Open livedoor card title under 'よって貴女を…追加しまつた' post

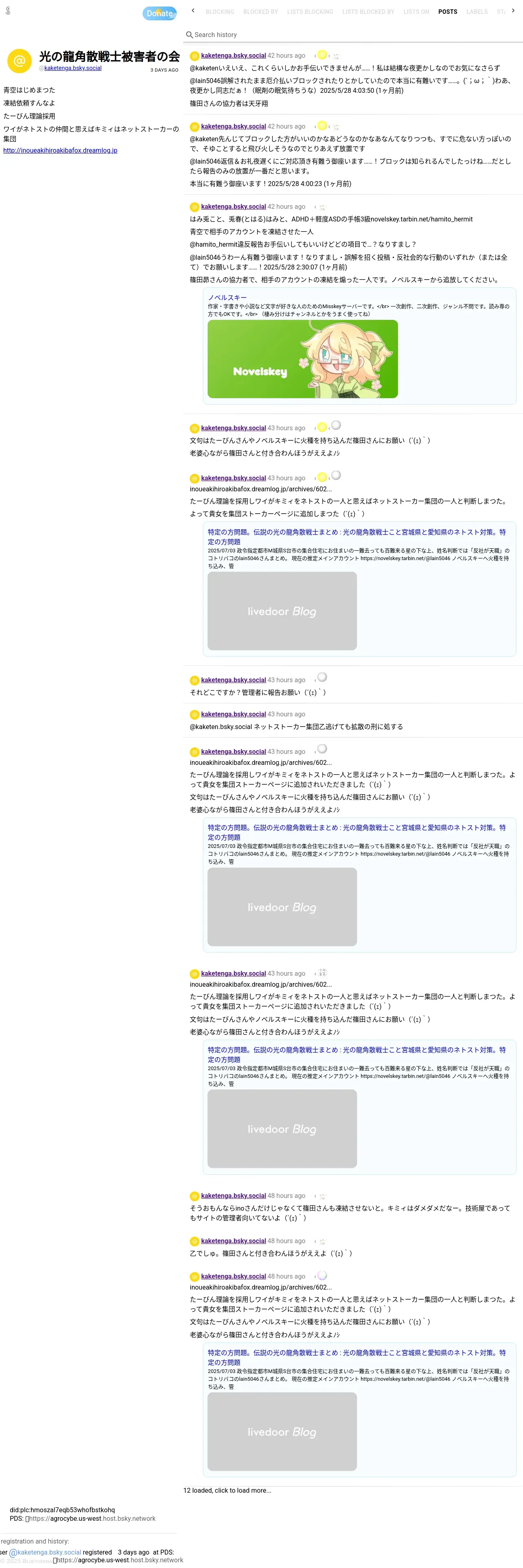(x=357, y=537)
